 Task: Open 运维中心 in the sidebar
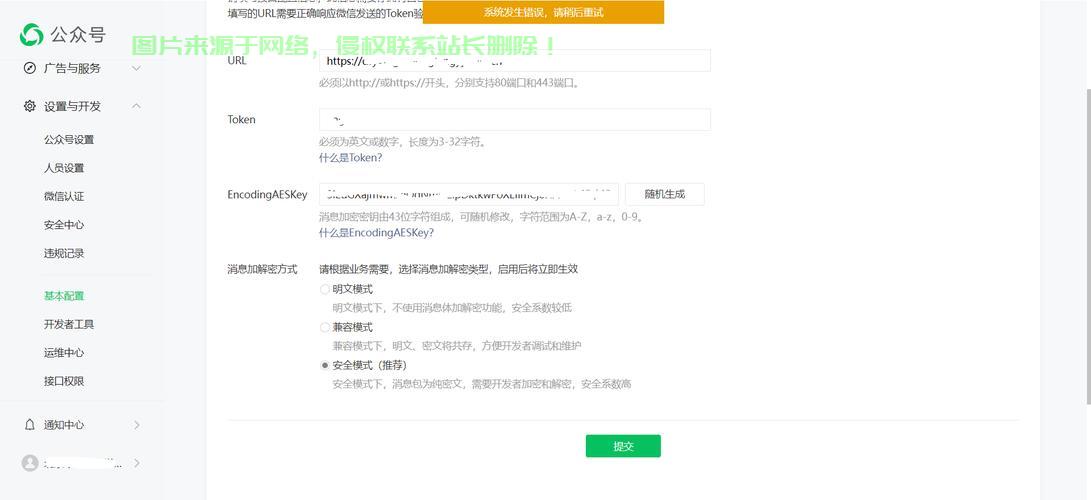(64, 353)
